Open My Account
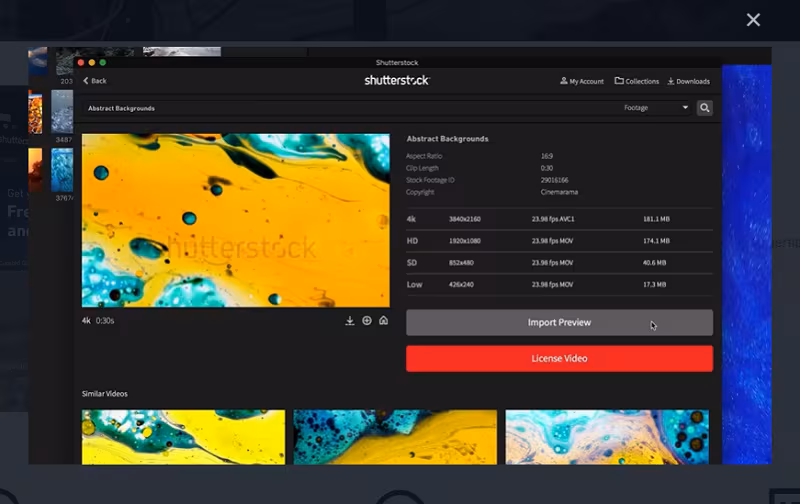The image size is (800, 504). coord(582,81)
